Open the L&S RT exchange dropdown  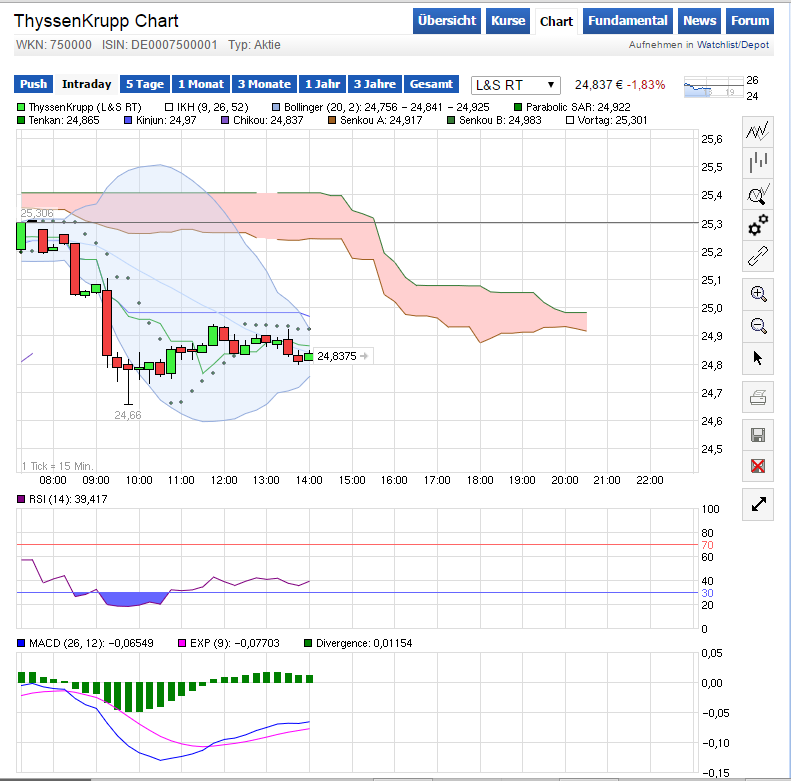pyautogui.click(x=516, y=86)
